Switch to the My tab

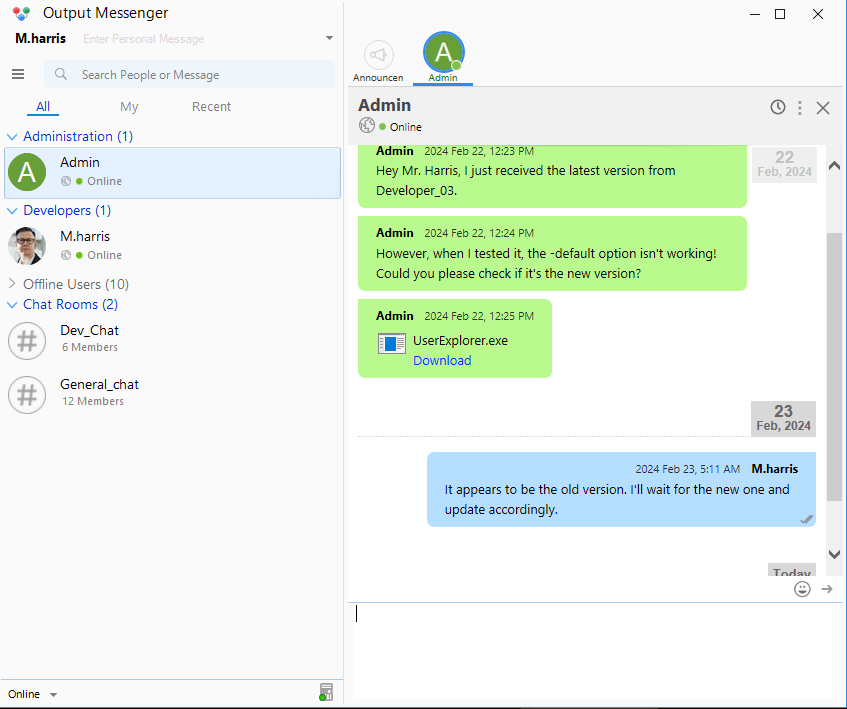[129, 107]
